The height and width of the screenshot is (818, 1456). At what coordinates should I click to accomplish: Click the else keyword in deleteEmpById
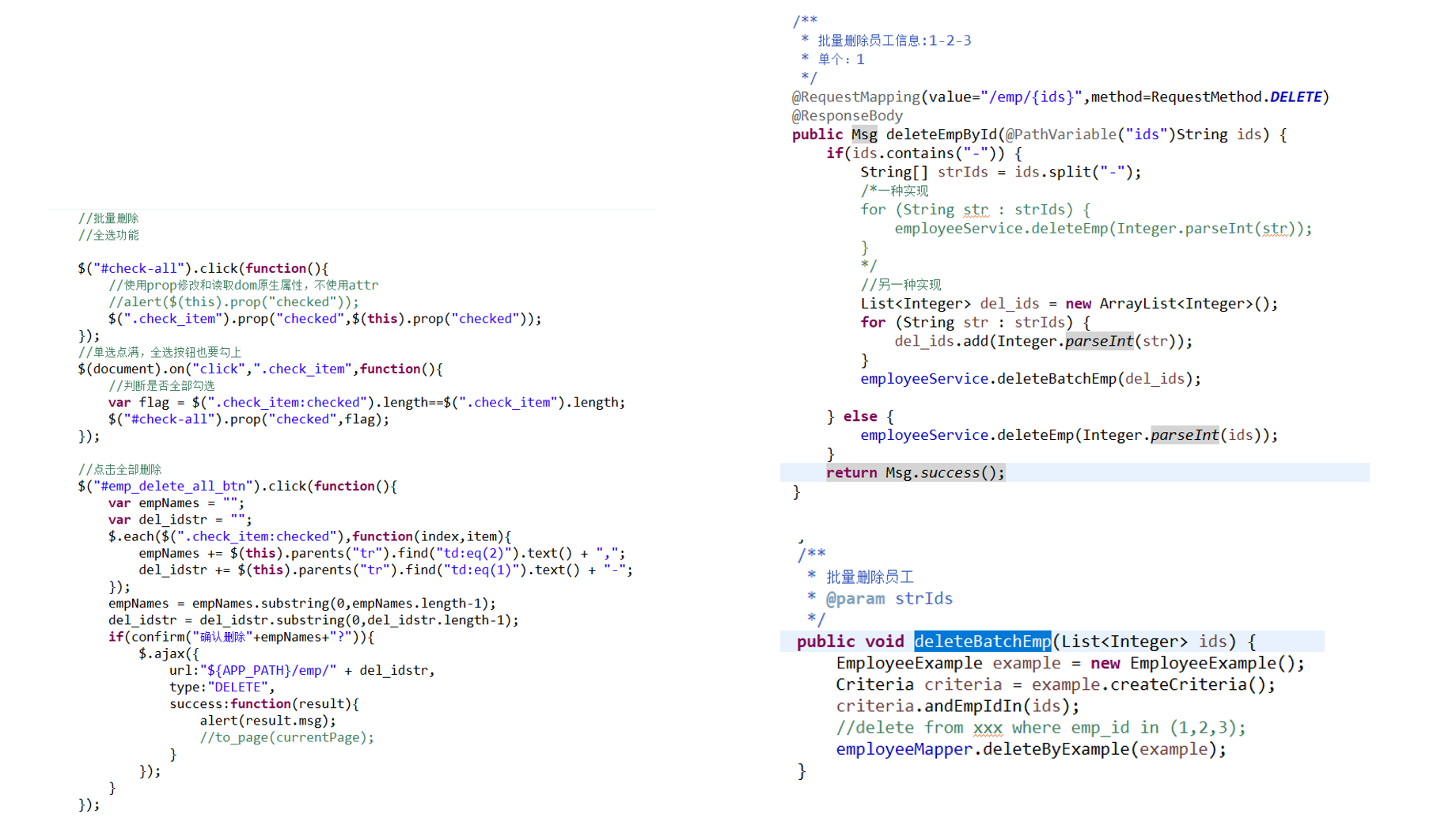click(859, 417)
